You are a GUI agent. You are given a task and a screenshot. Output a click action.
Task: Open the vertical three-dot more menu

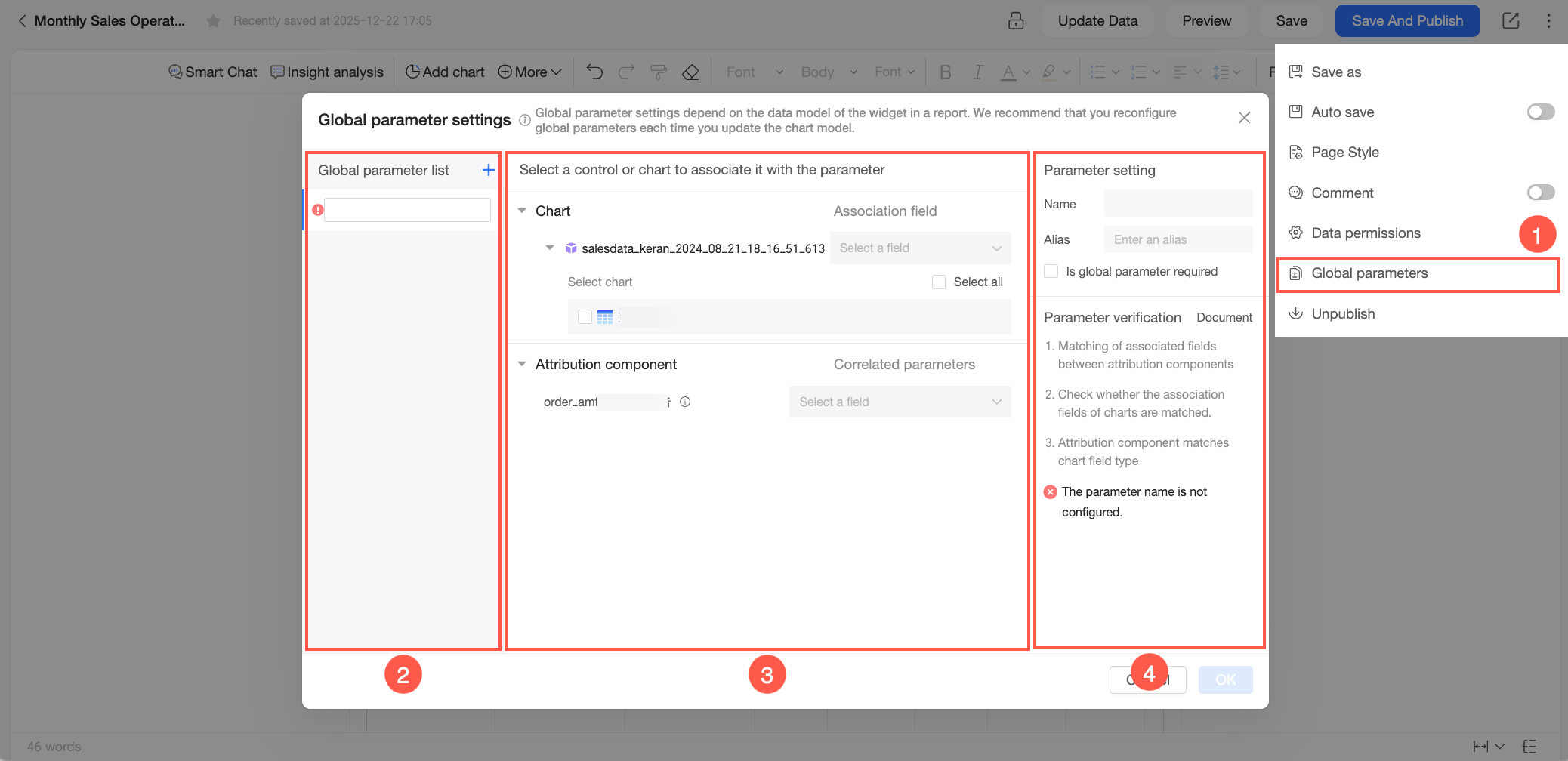pos(1548,21)
